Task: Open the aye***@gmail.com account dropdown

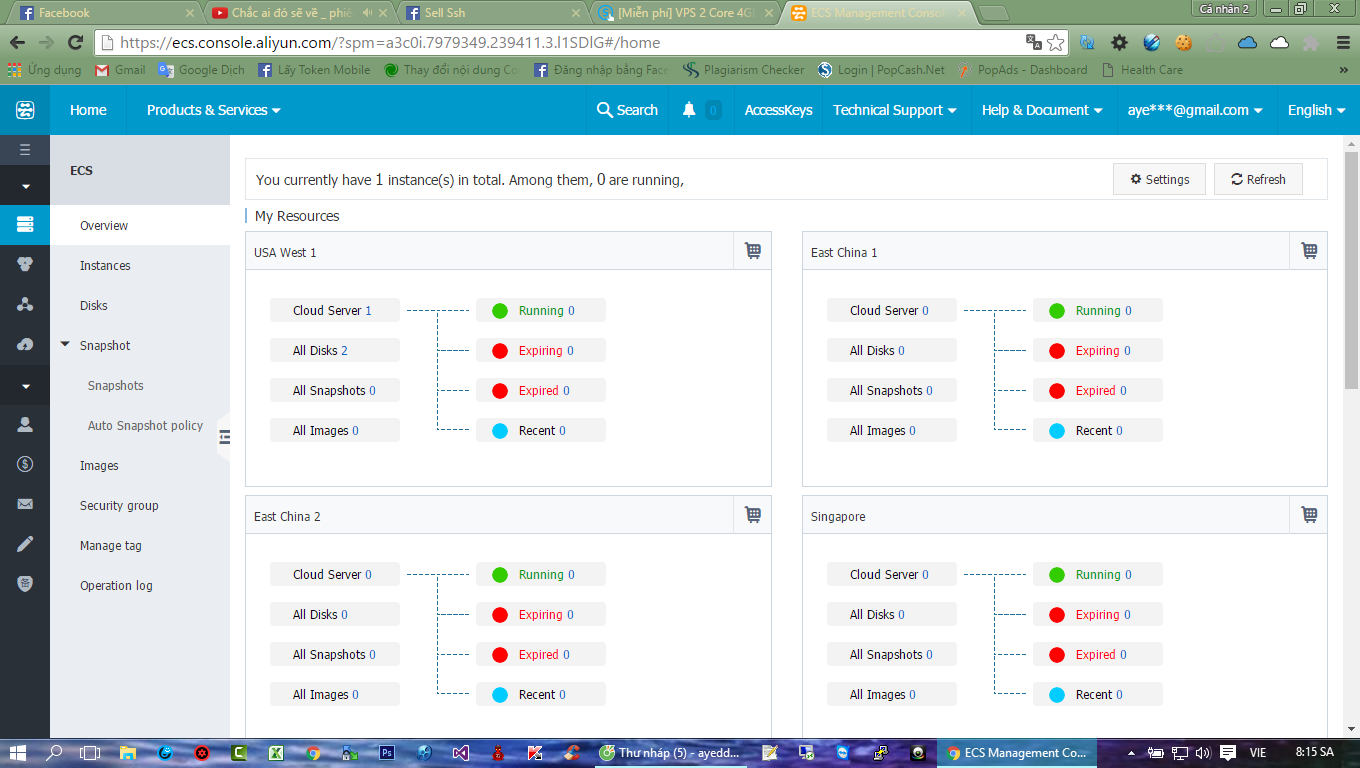Action: (1195, 110)
